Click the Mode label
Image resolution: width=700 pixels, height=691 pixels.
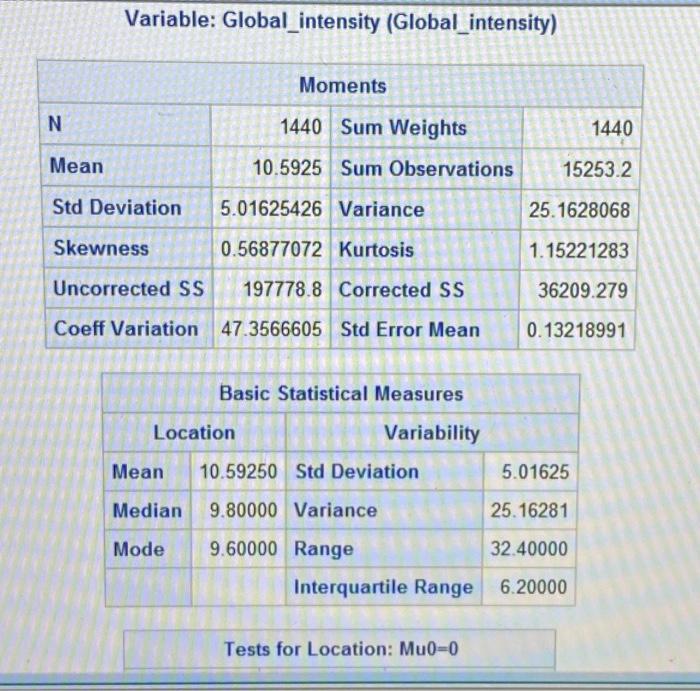tap(138, 549)
